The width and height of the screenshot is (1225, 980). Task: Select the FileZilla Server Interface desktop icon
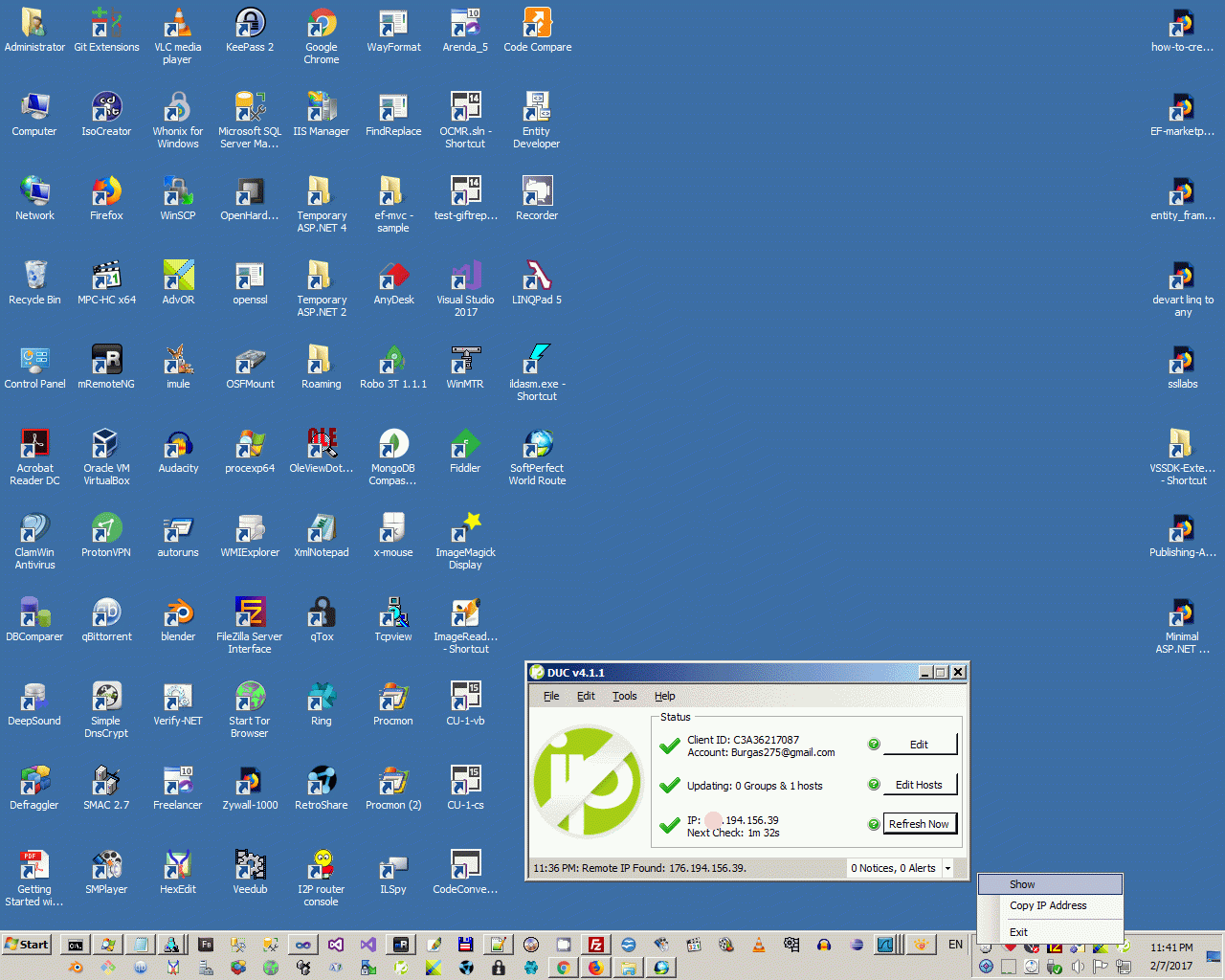[x=250, y=626]
